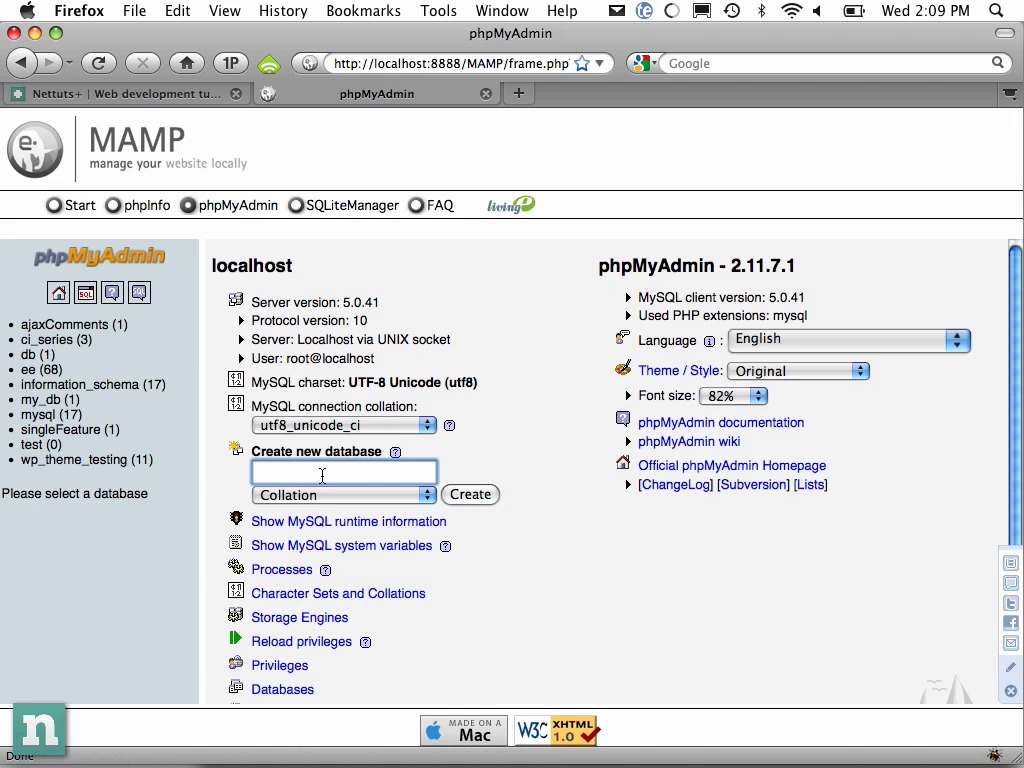Click Firefox Reload button
Image resolution: width=1024 pixels, height=768 pixels.
pos(99,63)
